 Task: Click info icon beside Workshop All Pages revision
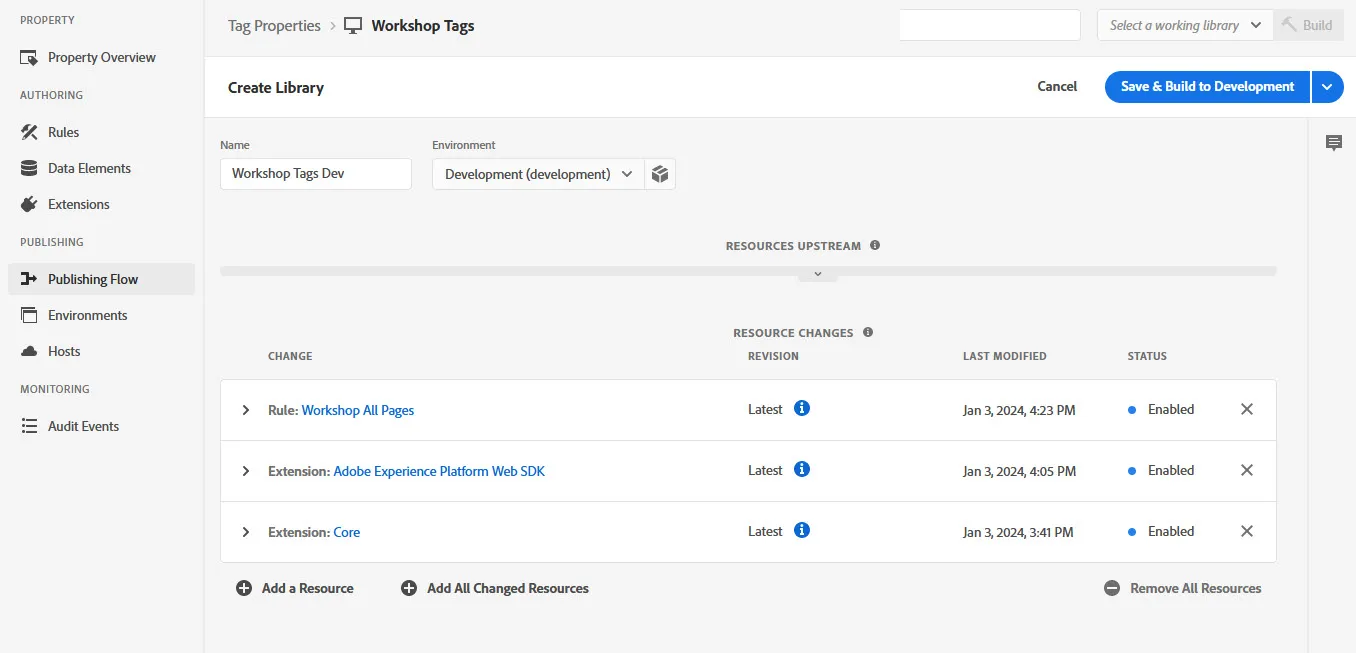tap(802, 408)
